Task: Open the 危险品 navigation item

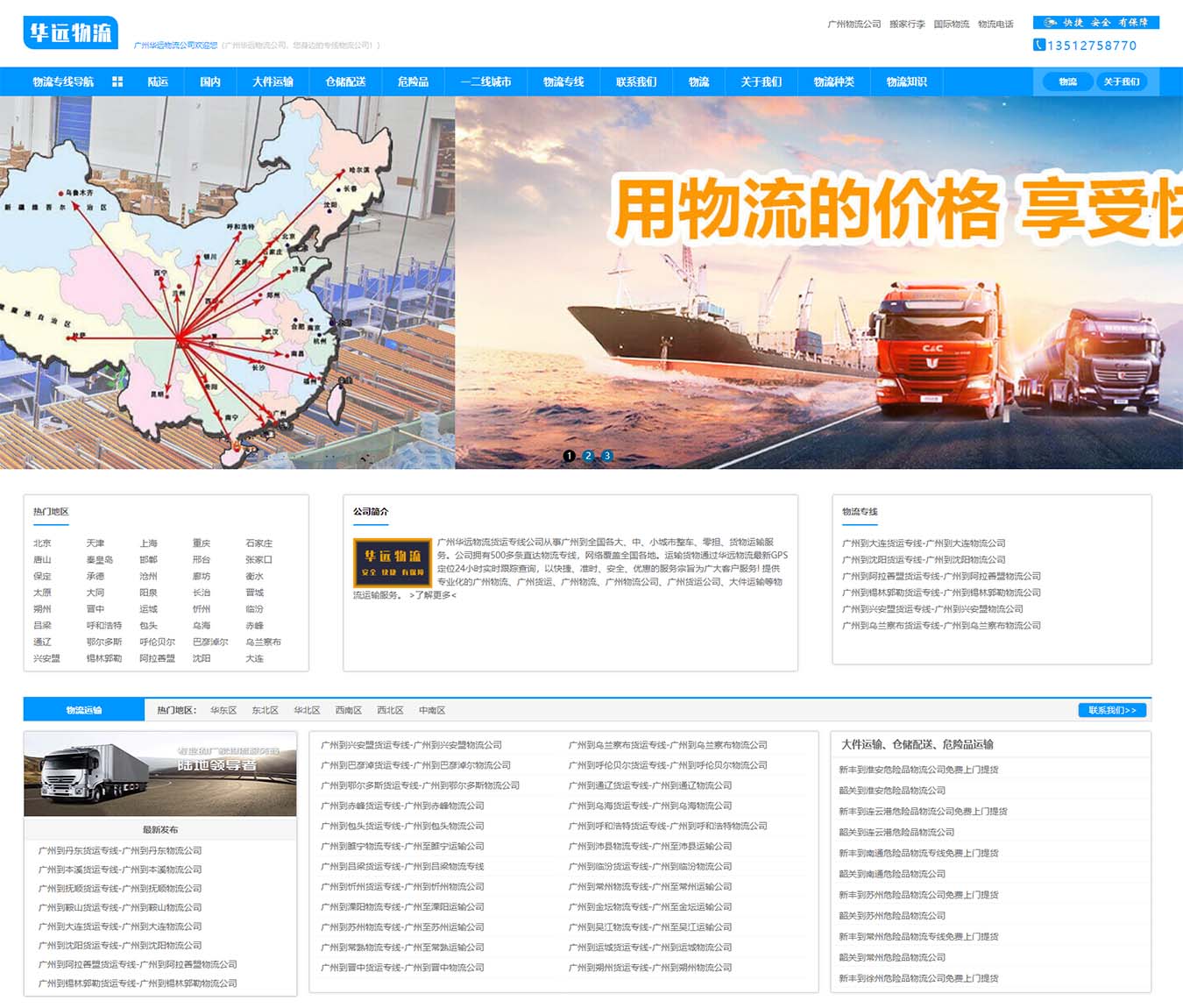Action: [412, 82]
